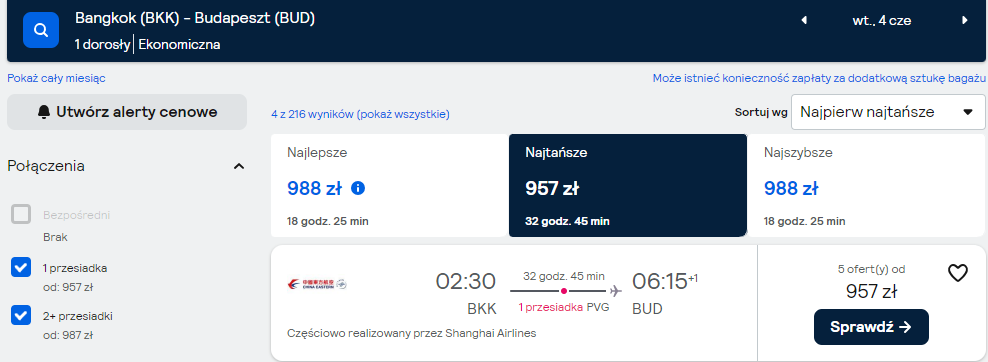
Task: Click the pokaż wszystkie results link
Action: 403,115
